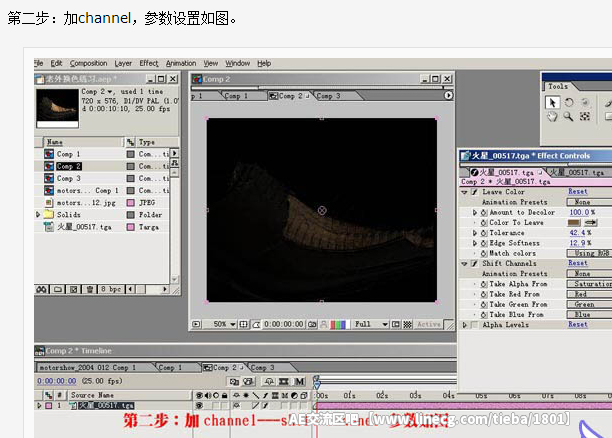The width and height of the screenshot is (612, 438).
Task: Toggle the Shy layers button in timeline
Action: [269, 381]
